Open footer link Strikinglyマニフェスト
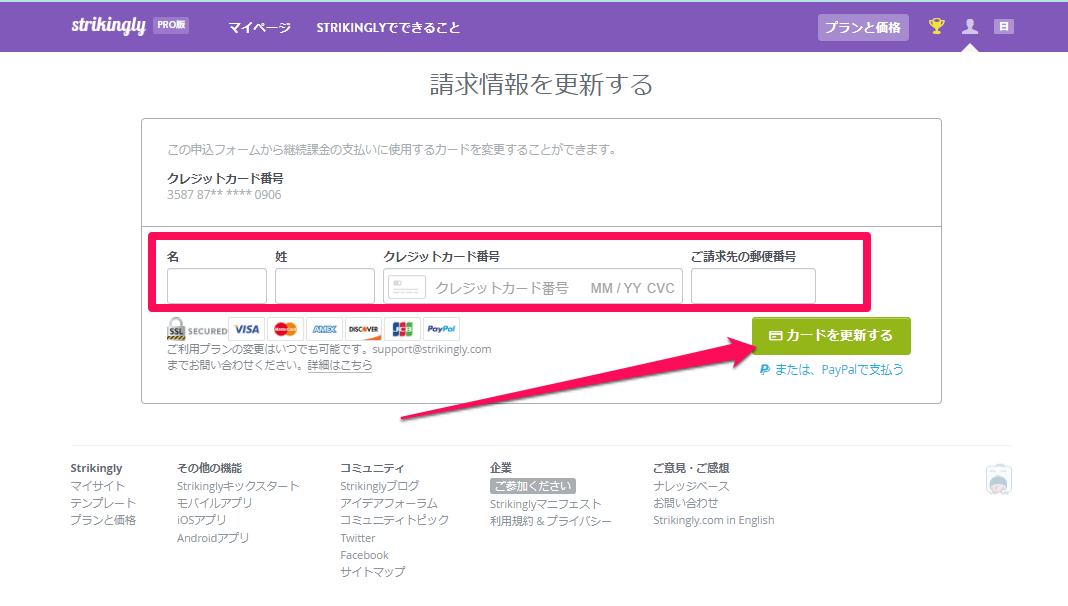This screenshot has height=606, width=1068. click(546, 504)
